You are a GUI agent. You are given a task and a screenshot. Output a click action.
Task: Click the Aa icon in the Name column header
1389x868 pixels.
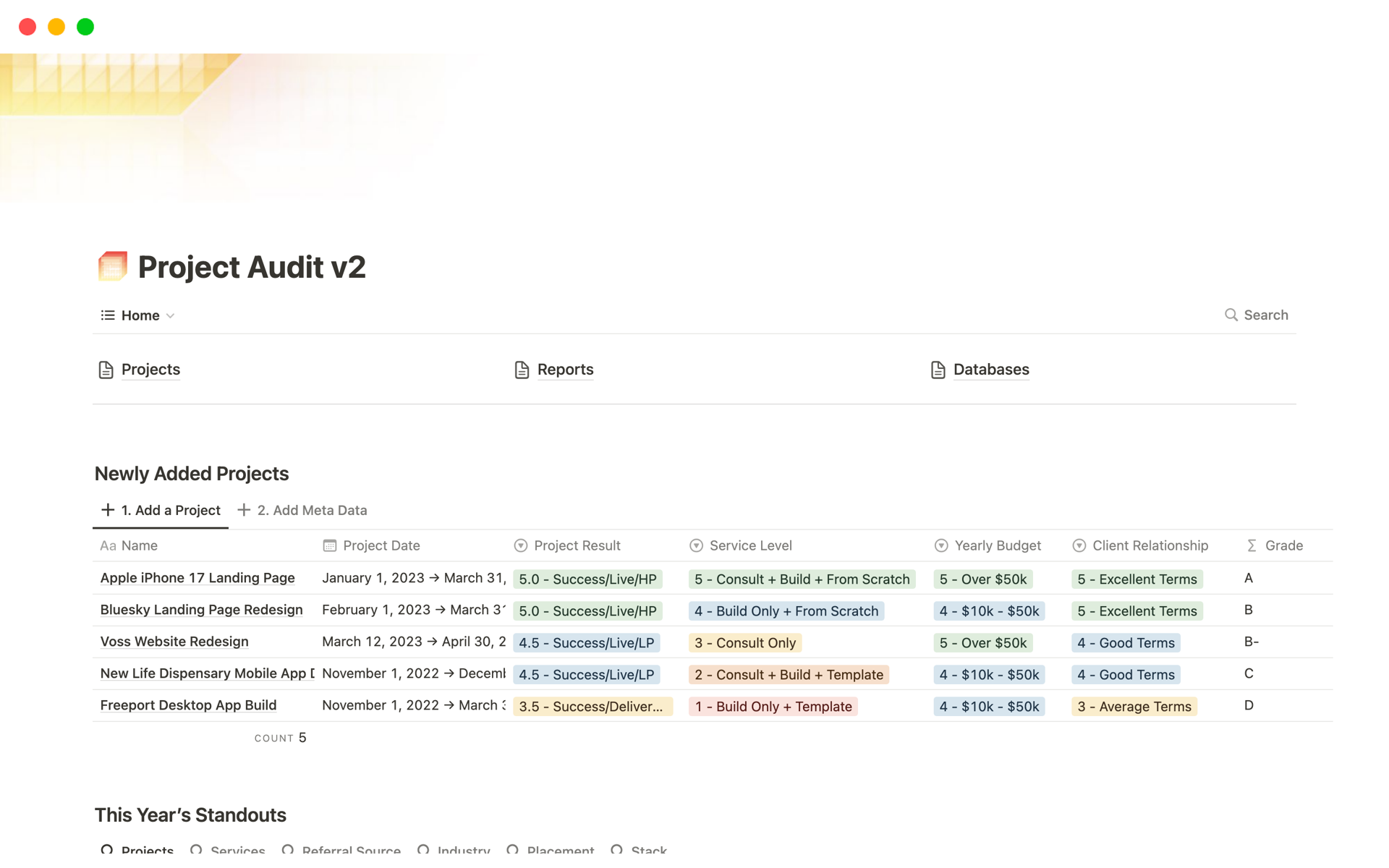tap(109, 545)
